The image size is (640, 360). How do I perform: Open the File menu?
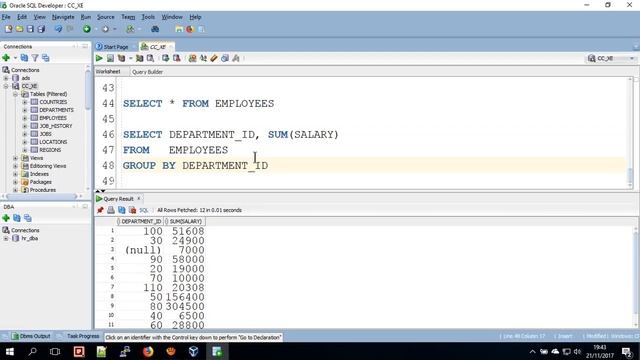6,17
